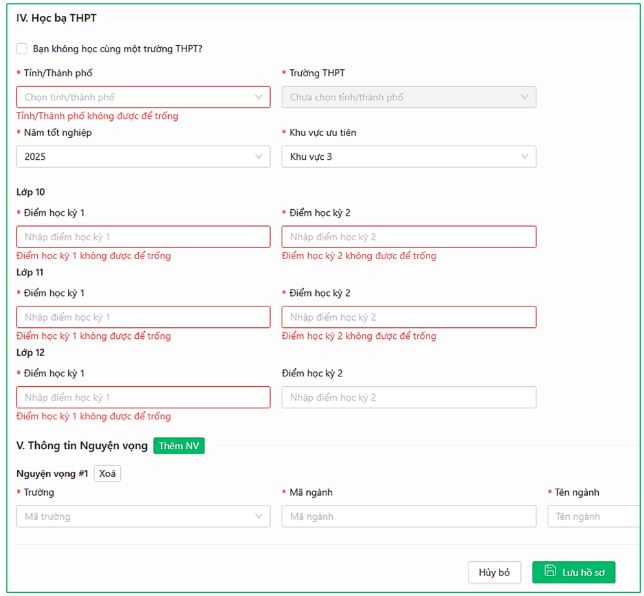Open the Năm tốt nghiệp 2025 dropdown
Image resolution: width=644 pixels, height=596 pixels.
coord(143,157)
